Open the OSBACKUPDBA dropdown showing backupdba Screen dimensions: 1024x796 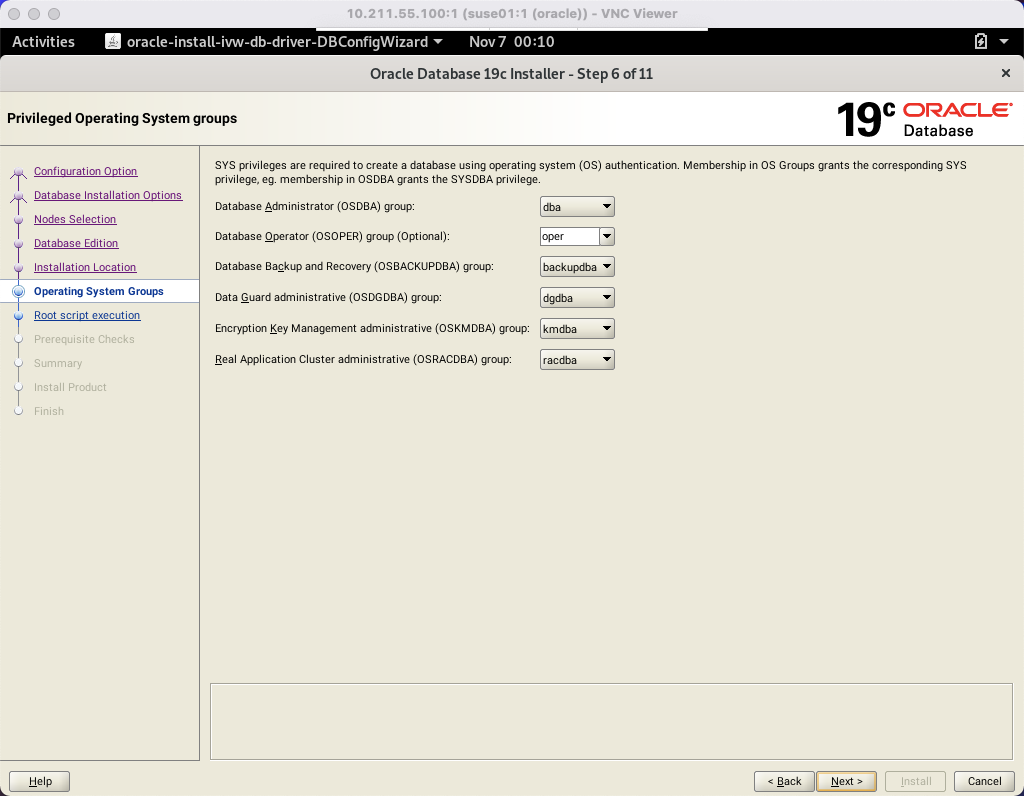[x=577, y=266]
